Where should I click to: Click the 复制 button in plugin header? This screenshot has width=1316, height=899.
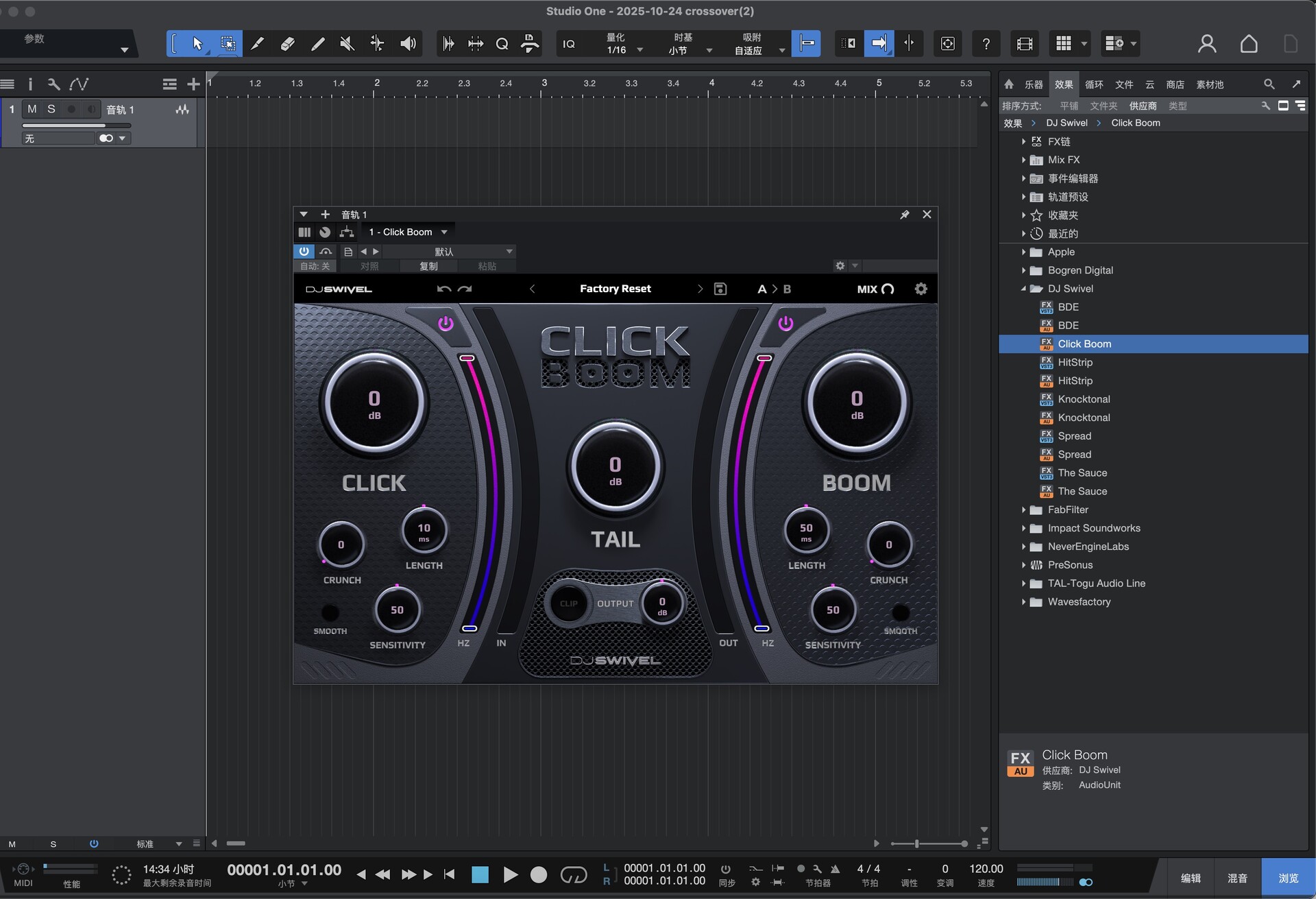click(x=428, y=266)
